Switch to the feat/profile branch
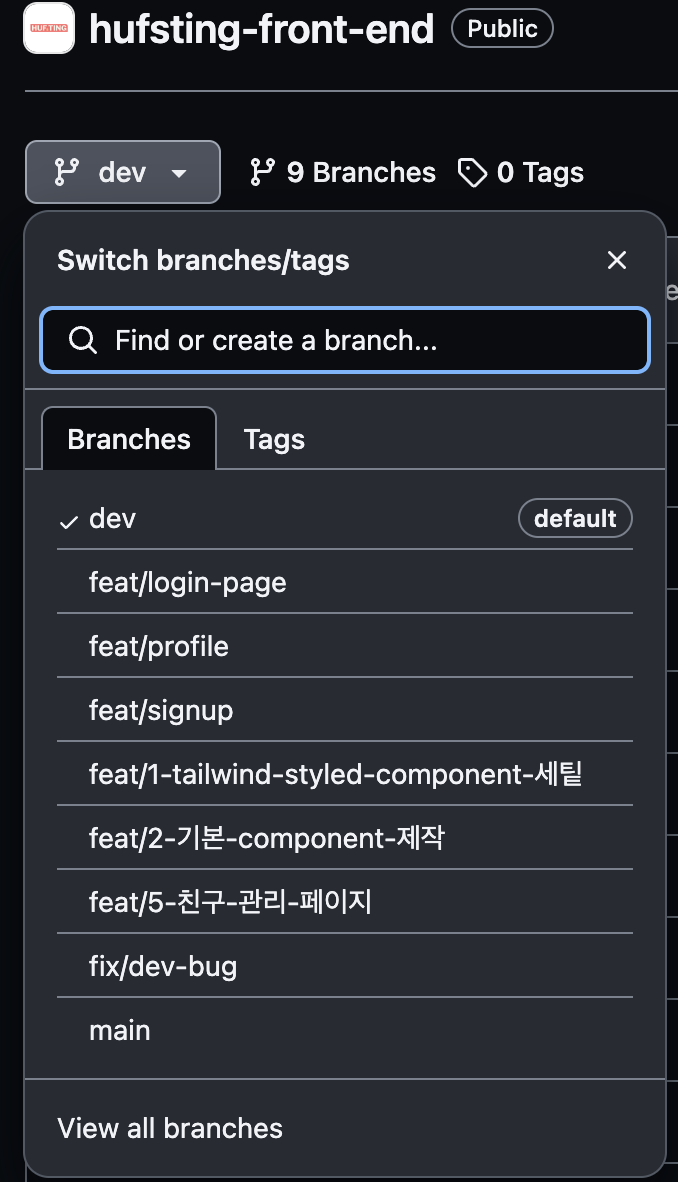The height and width of the screenshot is (1182, 678). click(159, 646)
